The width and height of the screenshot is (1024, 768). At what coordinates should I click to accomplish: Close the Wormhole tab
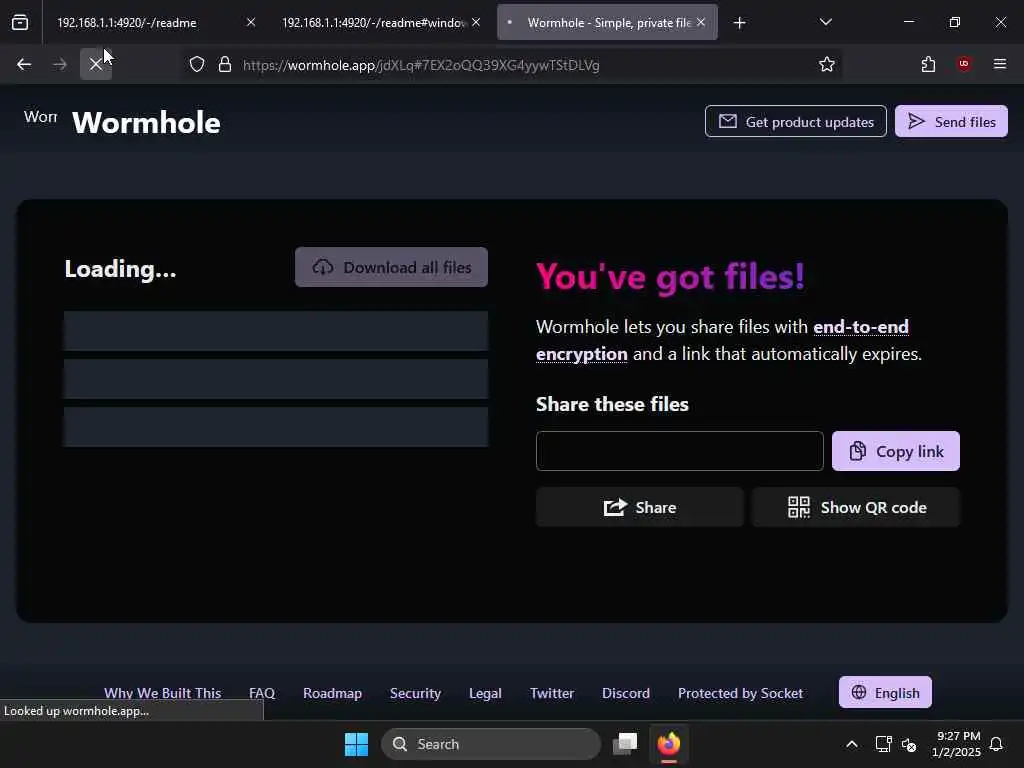coord(701,22)
